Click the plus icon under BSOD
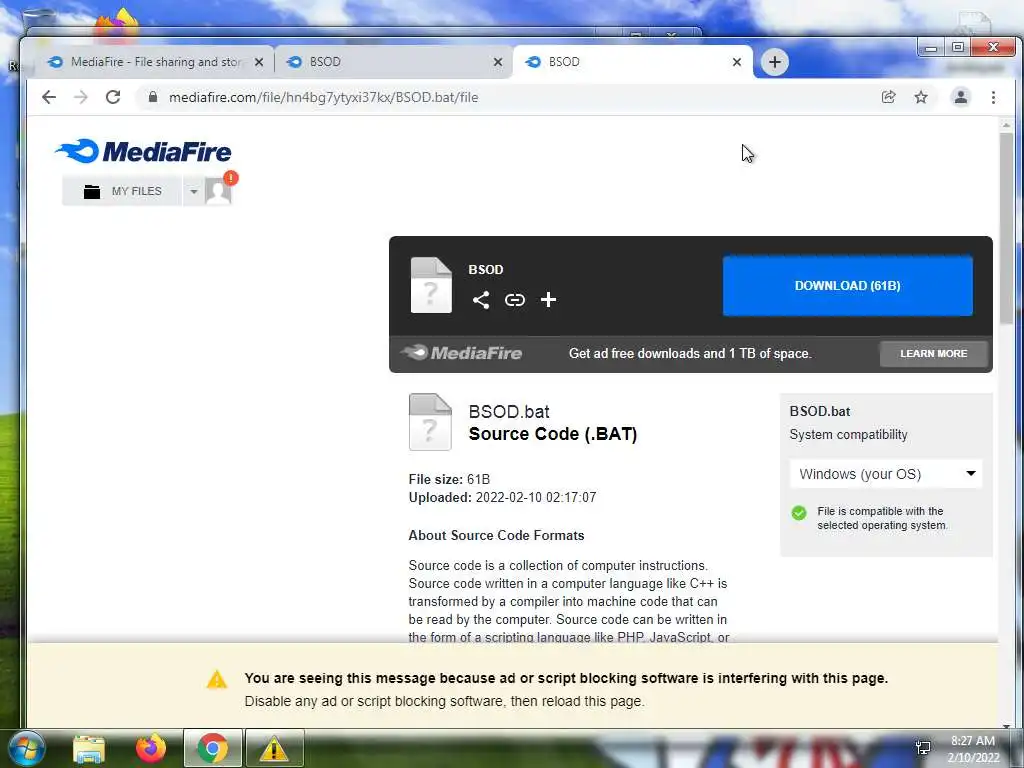The width and height of the screenshot is (1024, 768). pyautogui.click(x=549, y=300)
